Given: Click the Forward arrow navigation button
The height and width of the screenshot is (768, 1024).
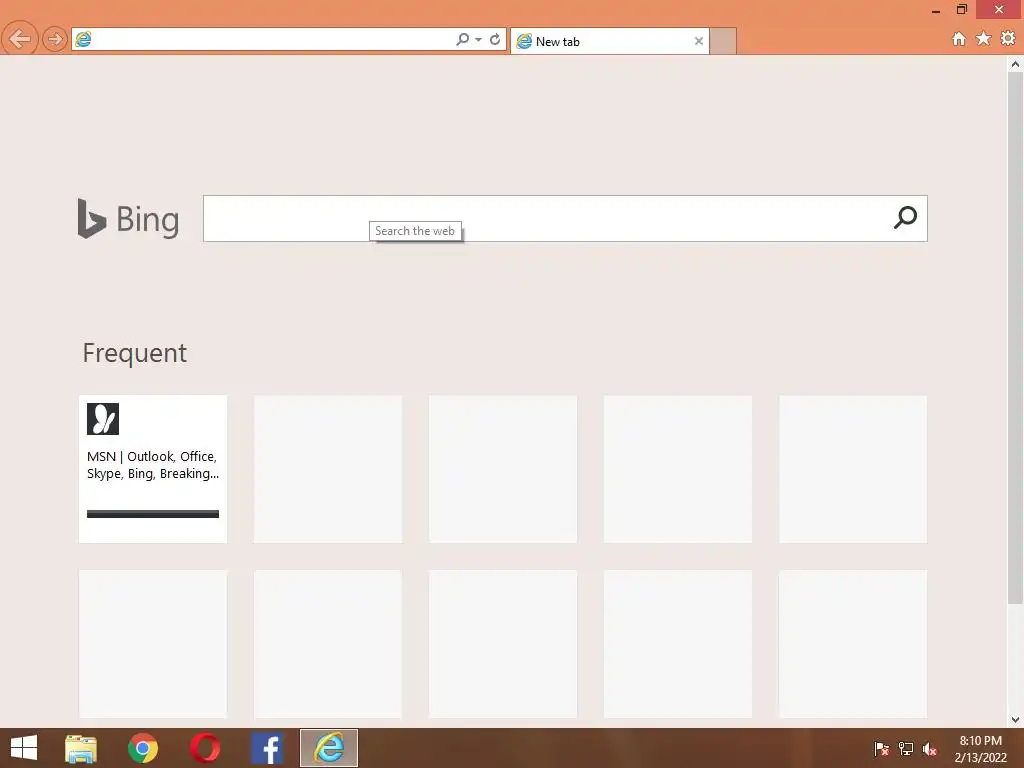Looking at the screenshot, I should [x=55, y=39].
